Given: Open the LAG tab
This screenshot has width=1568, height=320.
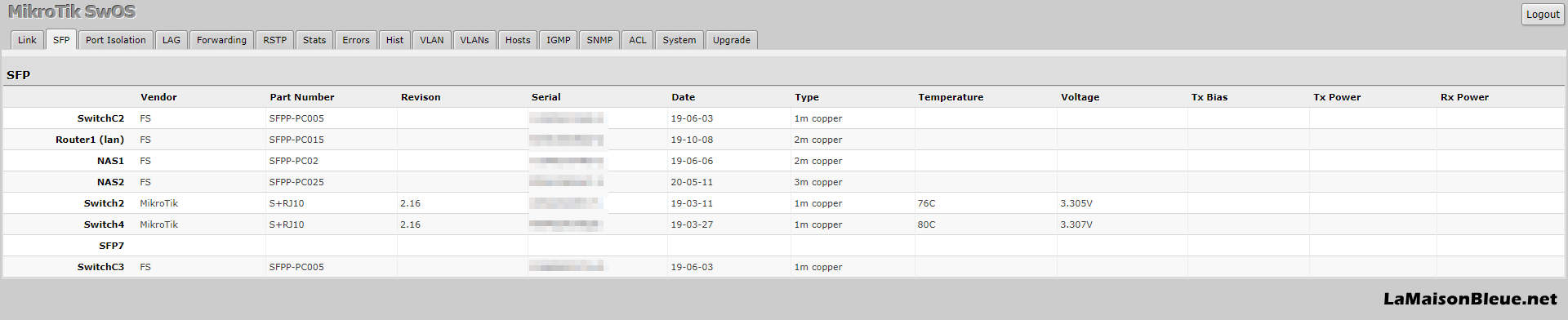Looking at the screenshot, I should click(x=171, y=40).
